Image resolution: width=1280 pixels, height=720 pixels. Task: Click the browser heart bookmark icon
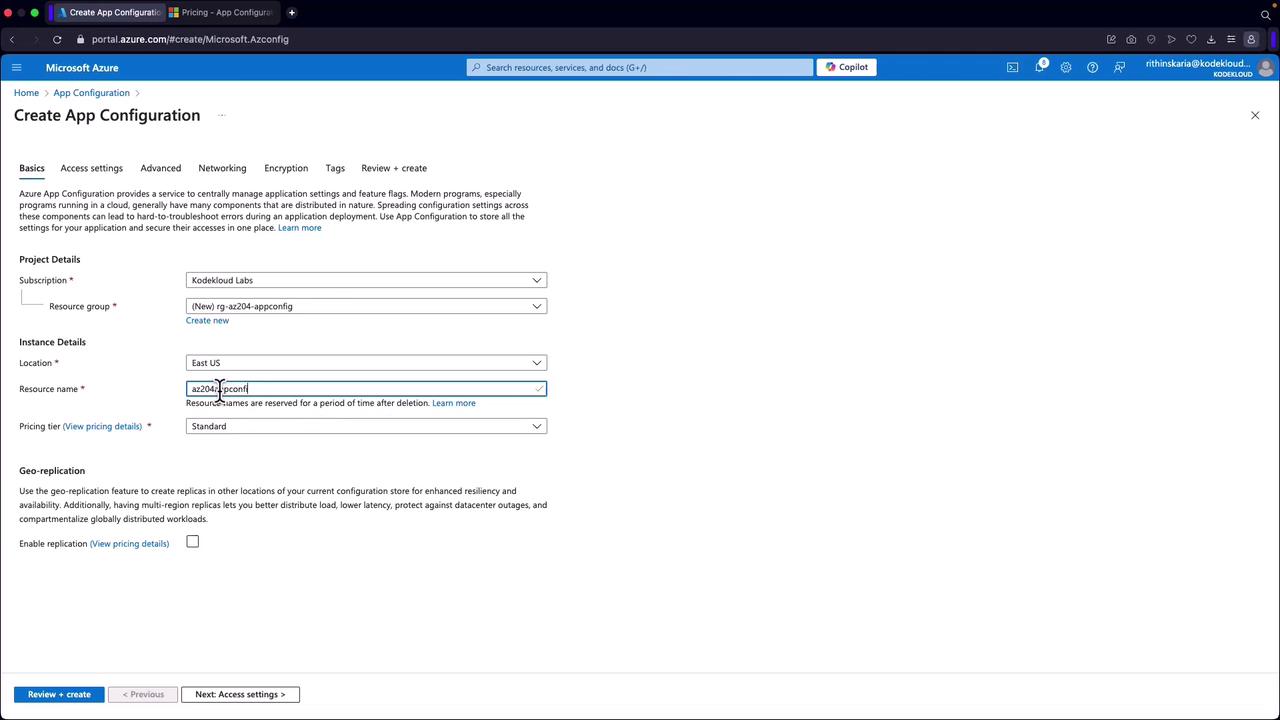1191,39
